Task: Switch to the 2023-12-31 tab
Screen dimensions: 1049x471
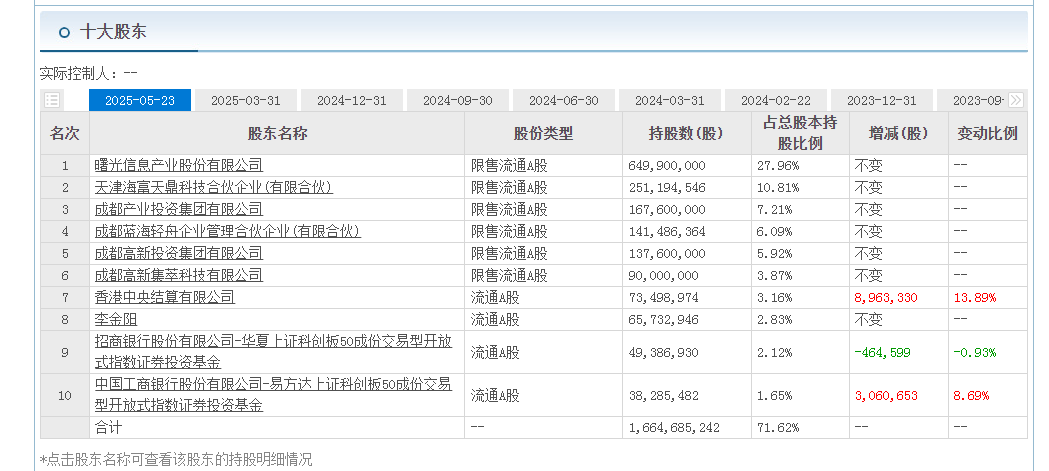Action: click(x=882, y=100)
